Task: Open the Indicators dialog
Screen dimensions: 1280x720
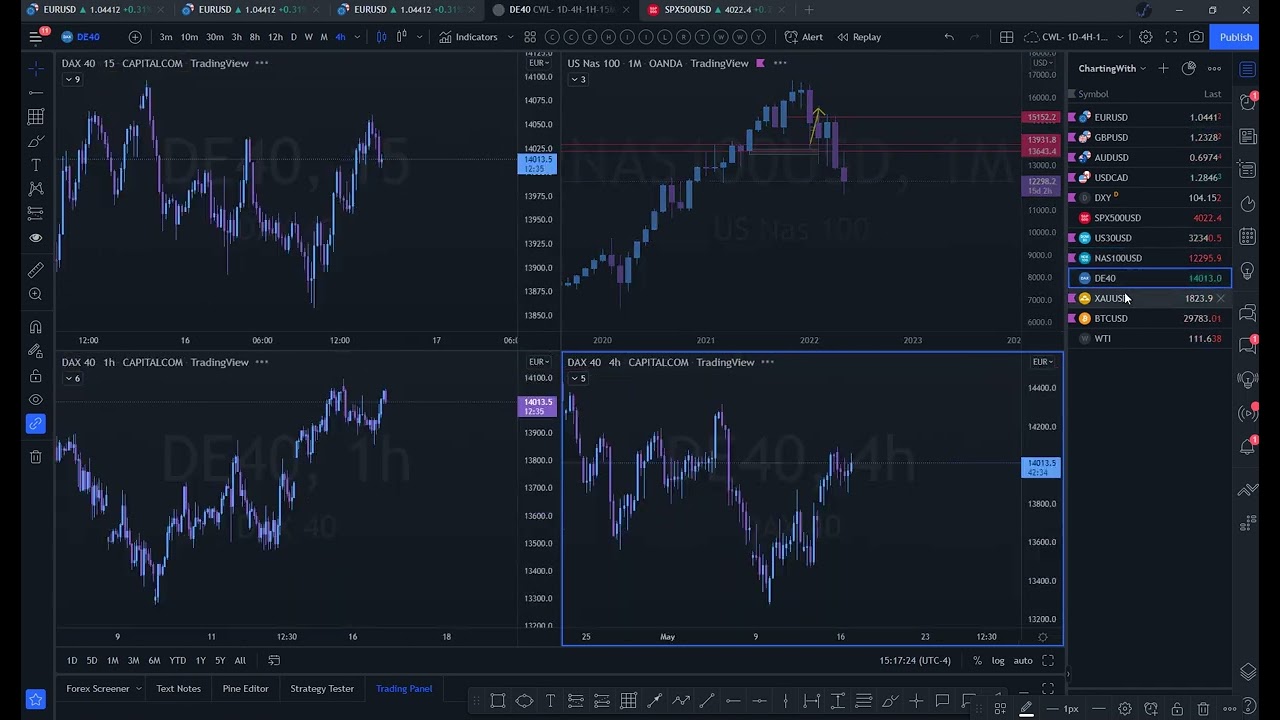Action: (469, 37)
